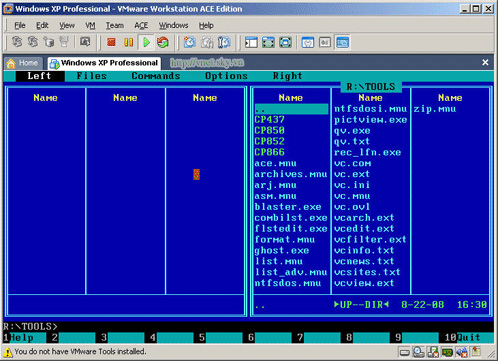Screen dimensions: 498x361
Task: Open the File menu
Action: click(20, 25)
